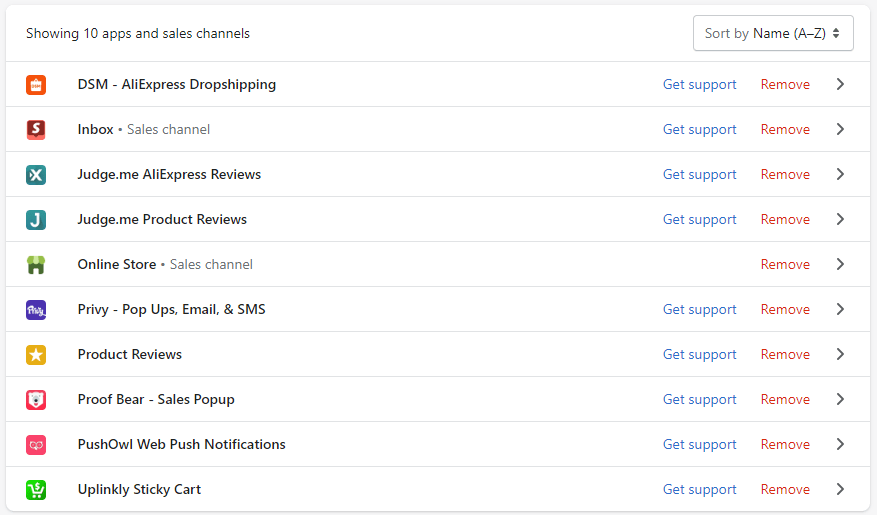Expand the Uplinkly Sticky Cart row chevron
Viewport: 877px width, 515px height.
pyautogui.click(x=840, y=490)
